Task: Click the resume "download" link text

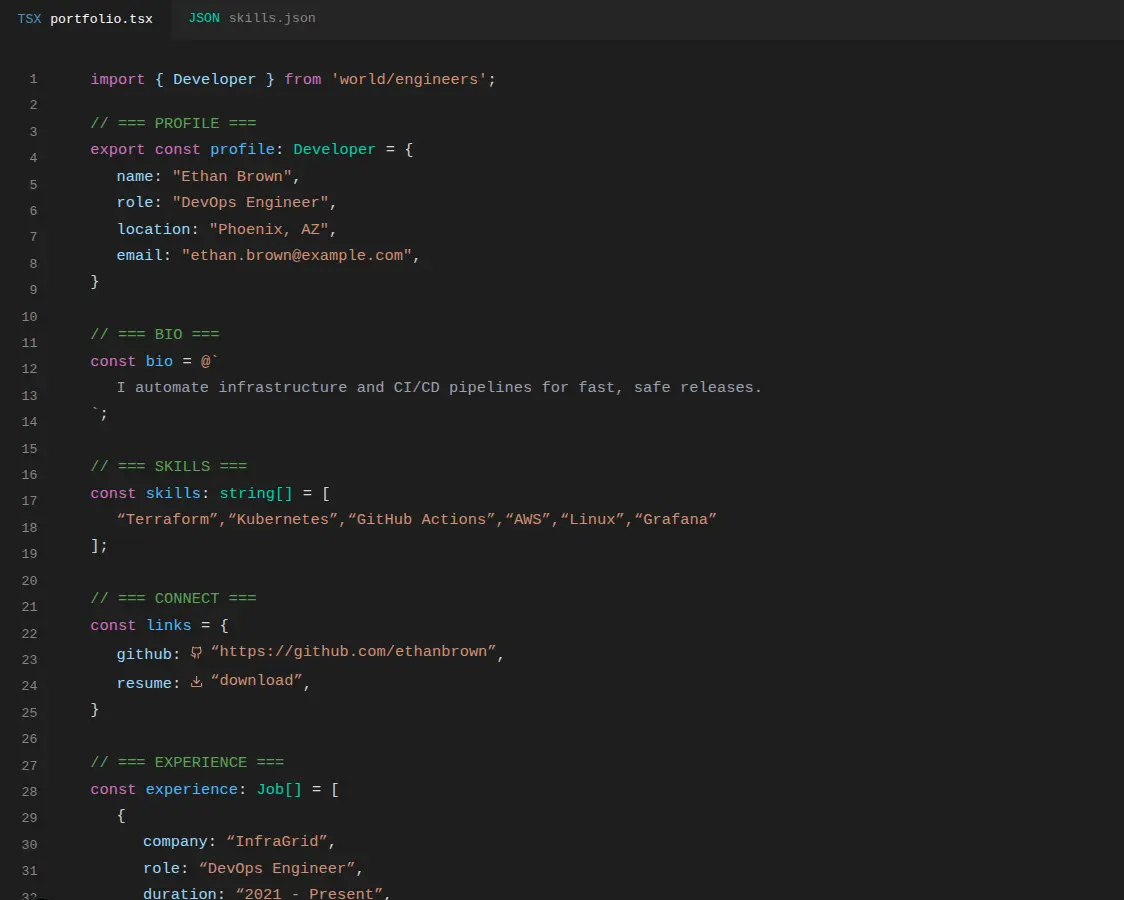Action: (x=256, y=681)
